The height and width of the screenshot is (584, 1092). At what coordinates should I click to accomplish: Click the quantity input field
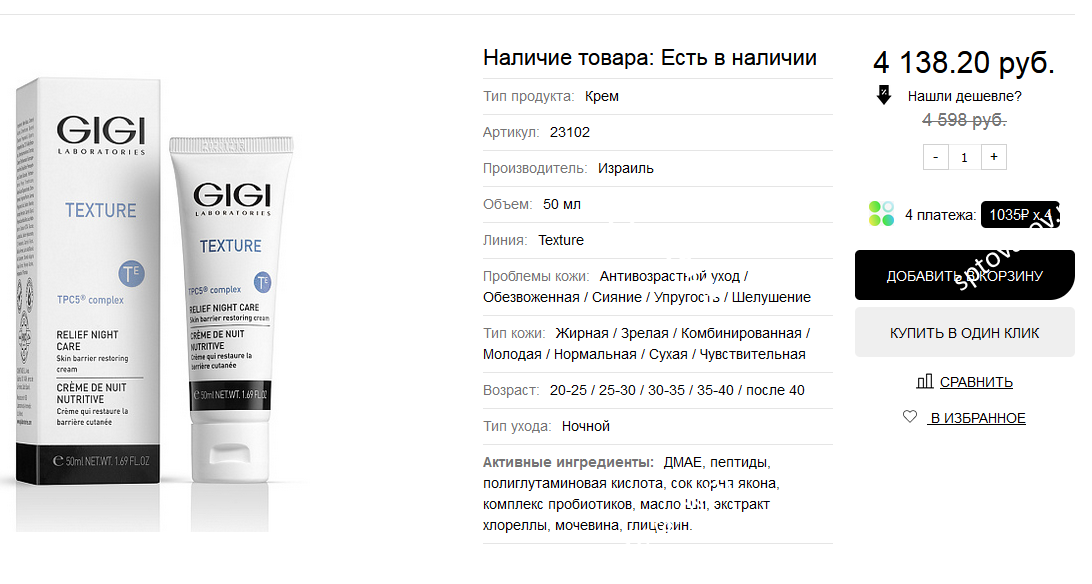click(965, 157)
